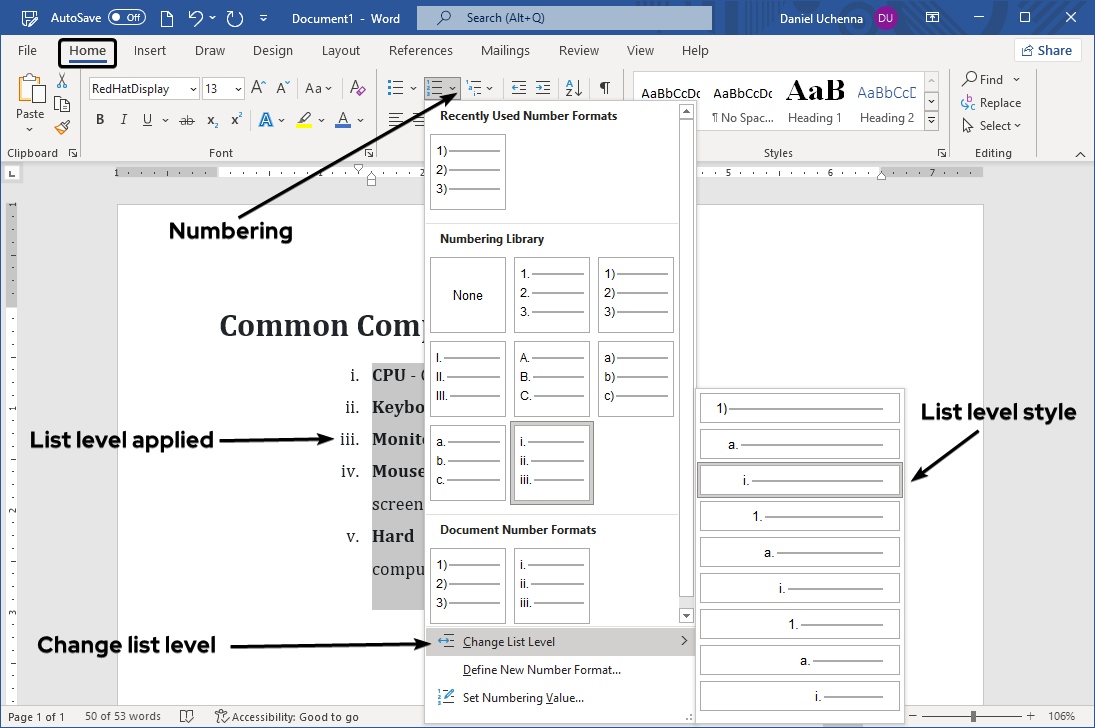Expand the Select dropdown in Editing
This screenshot has width=1095, height=728.
pos(992,126)
